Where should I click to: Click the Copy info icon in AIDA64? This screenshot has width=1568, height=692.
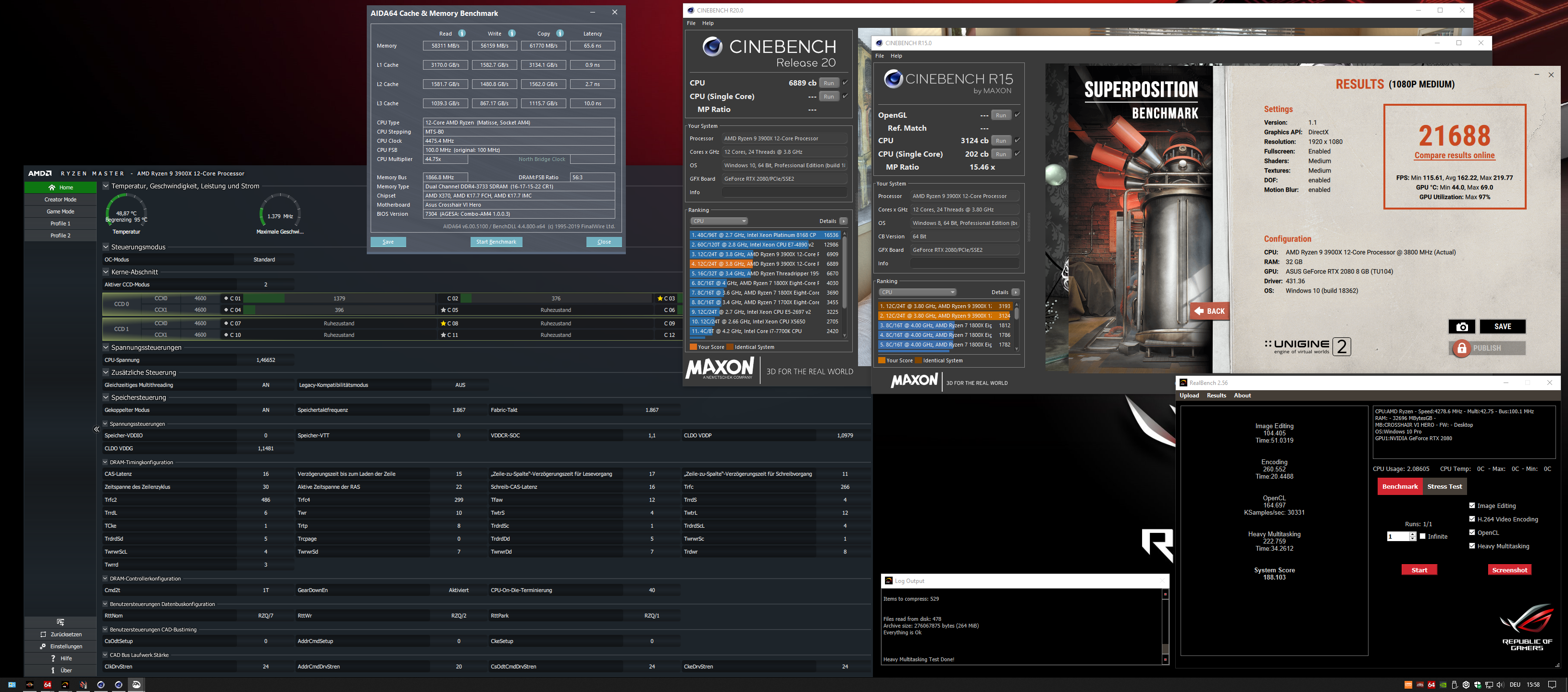point(560,34)
